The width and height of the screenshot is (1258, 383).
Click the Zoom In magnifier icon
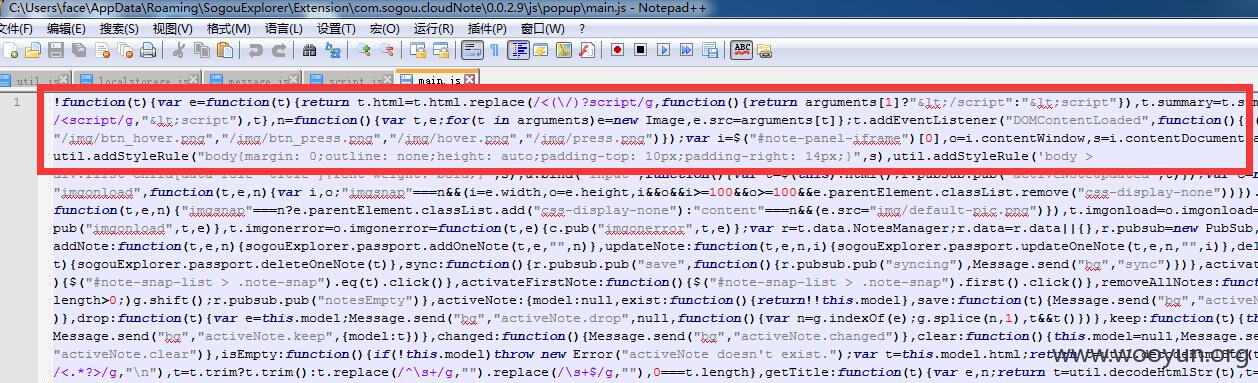click(x=363, y=50)
